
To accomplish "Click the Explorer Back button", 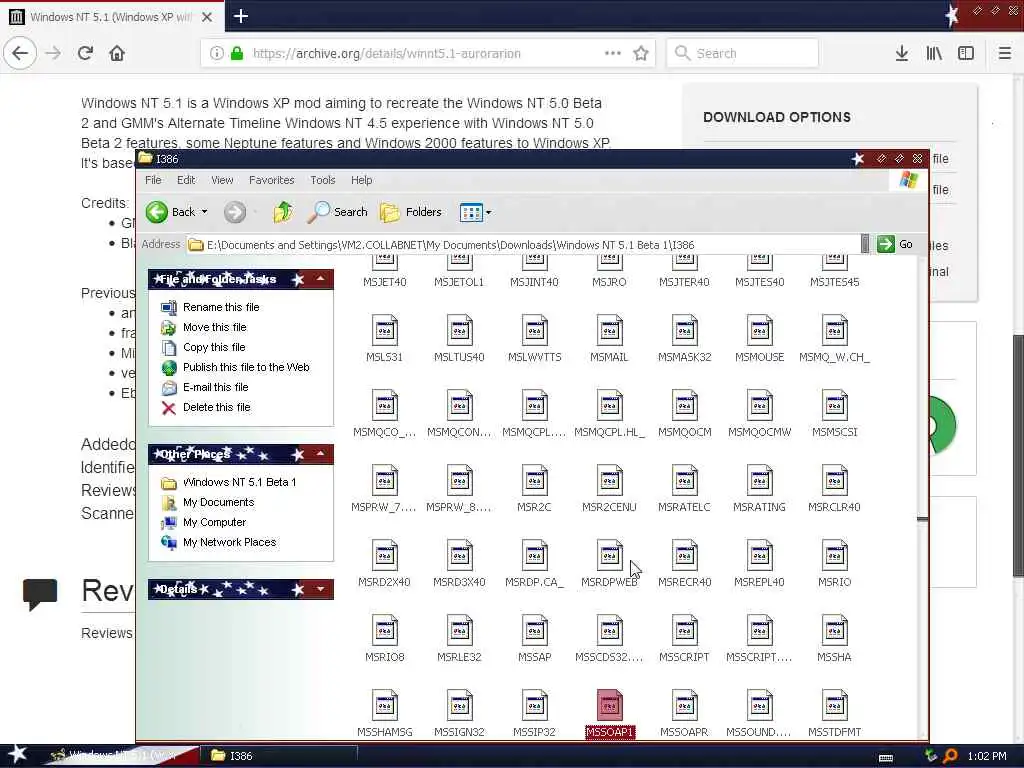I will 170,212.
